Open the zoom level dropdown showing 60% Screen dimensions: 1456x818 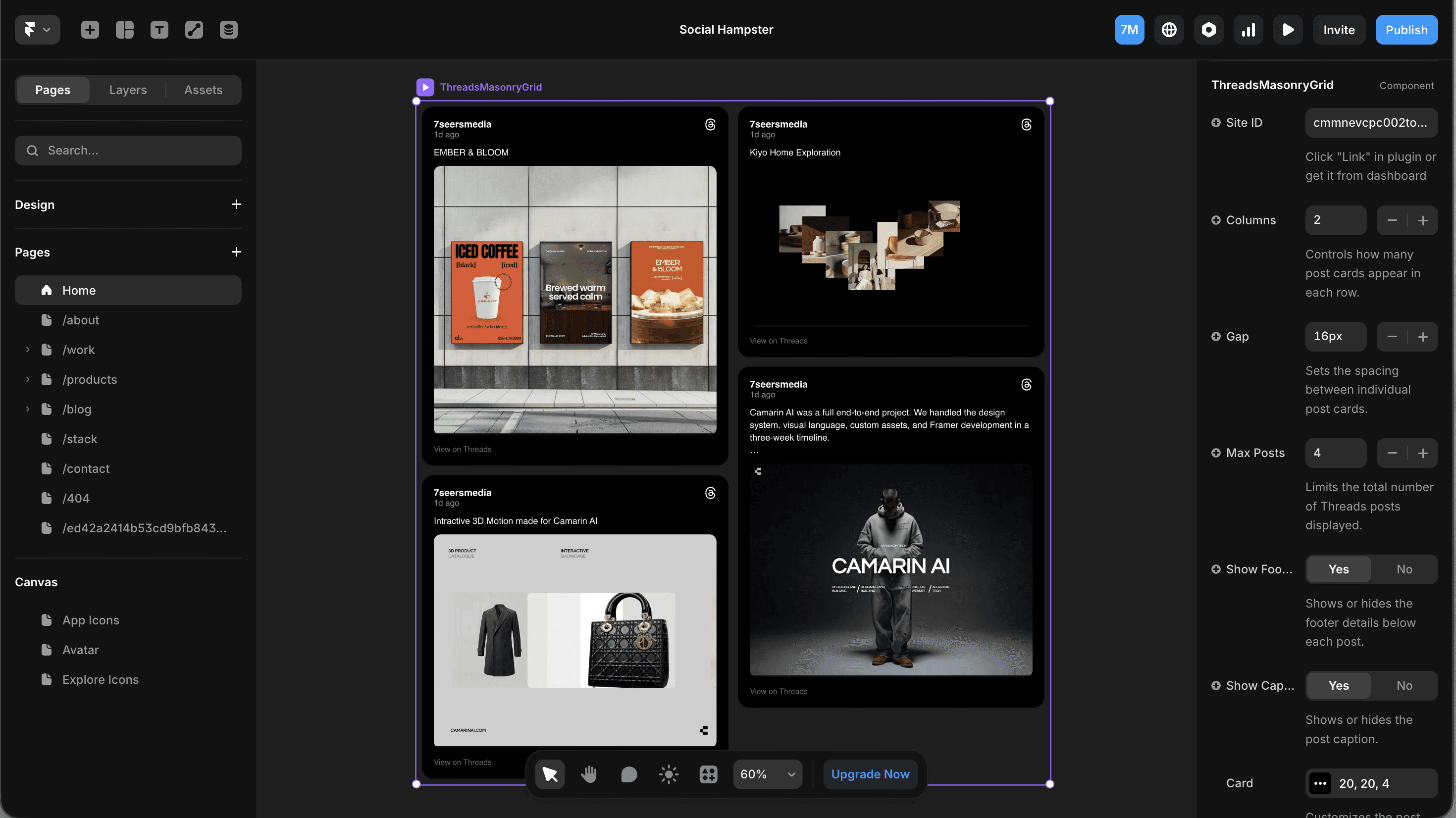click(767, 774)
